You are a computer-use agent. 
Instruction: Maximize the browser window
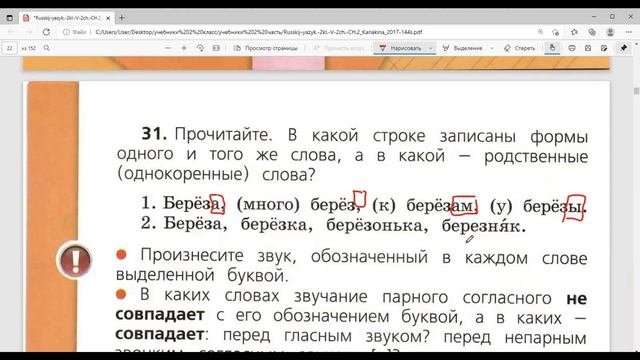[612, 17]
